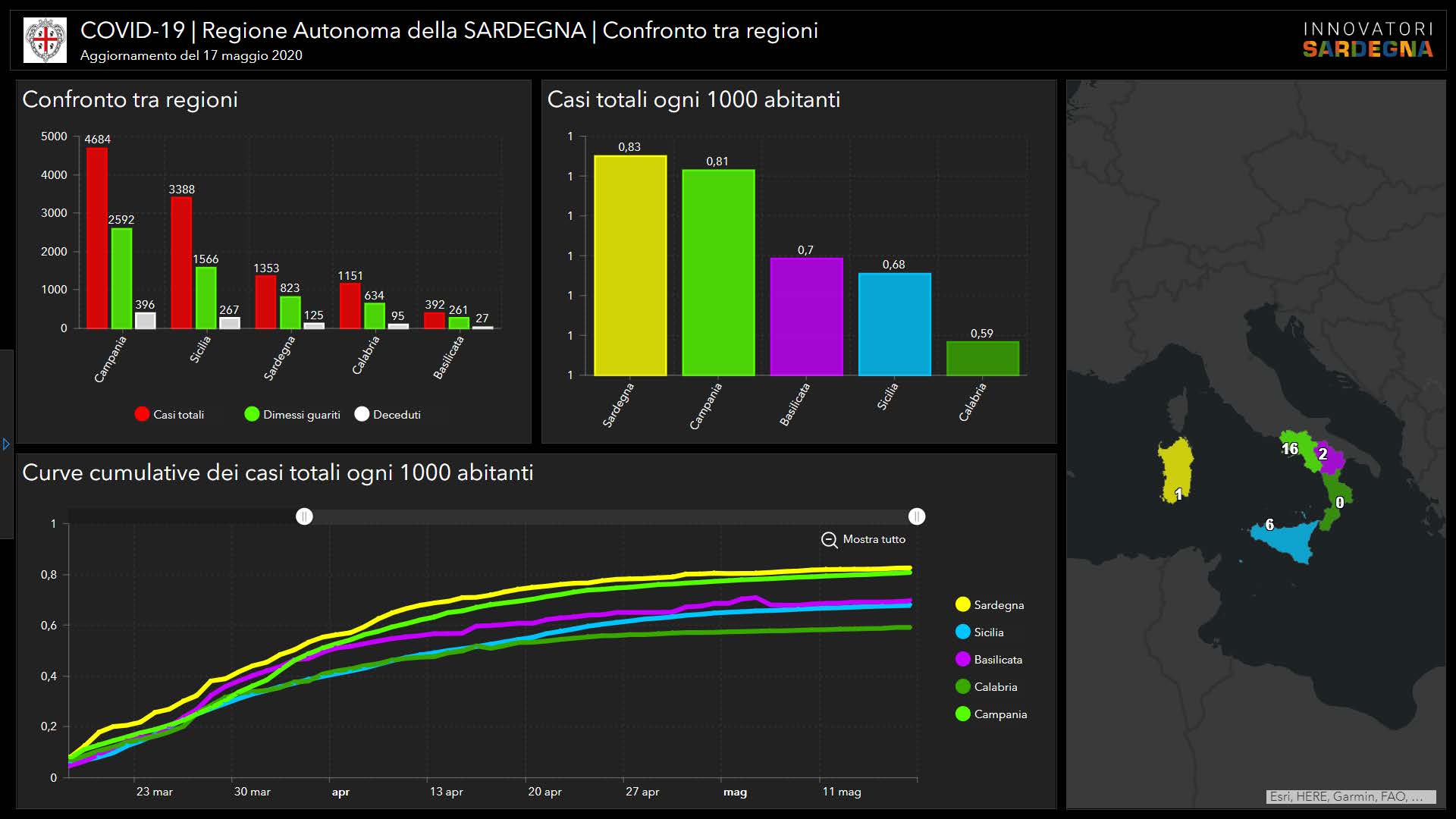Screen dimensions: 1456x819
Task: Hide the Sicilia line in legend
Action: [x=963, y=632]
